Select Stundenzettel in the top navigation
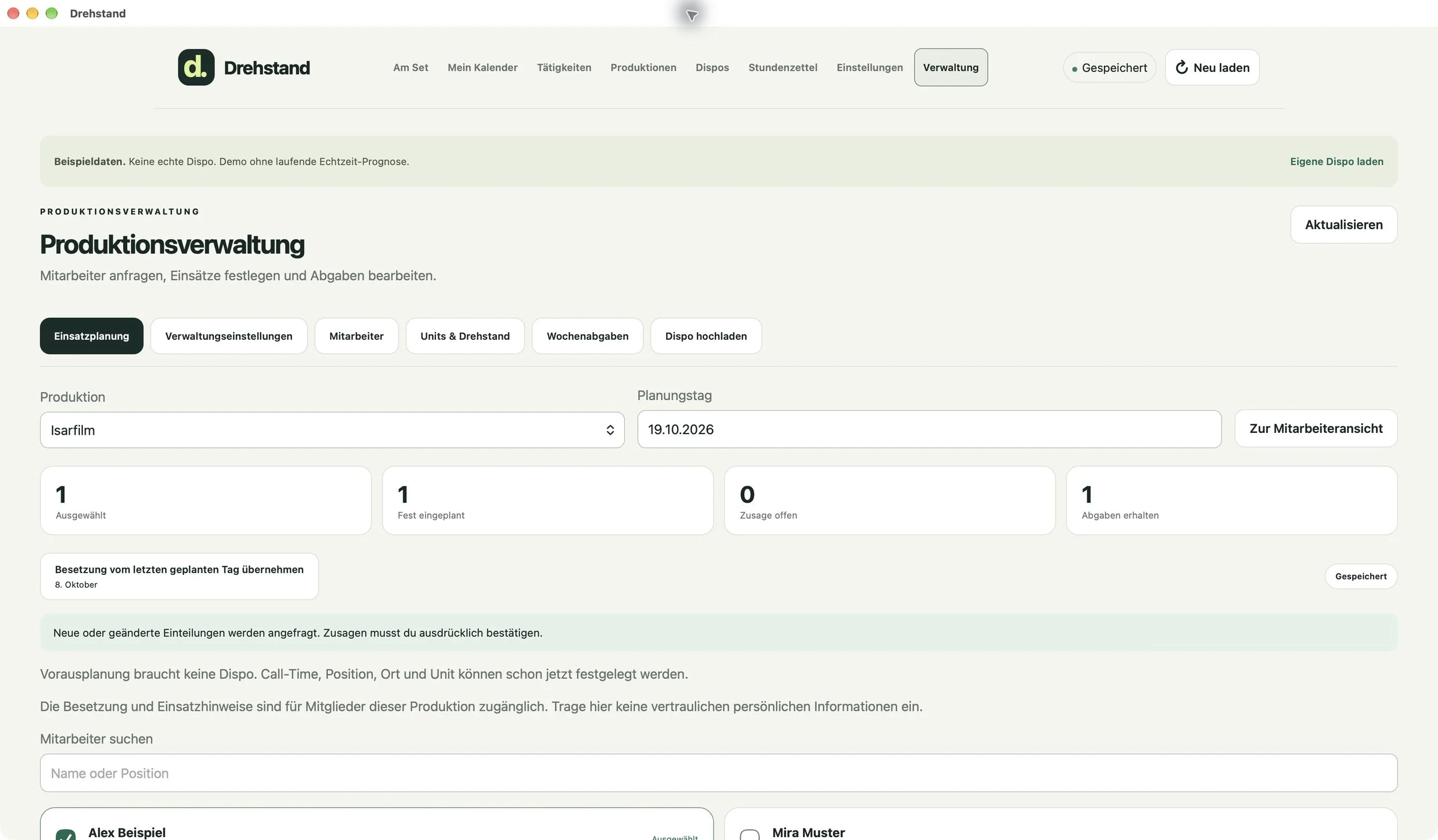 (x=782, y=67)
